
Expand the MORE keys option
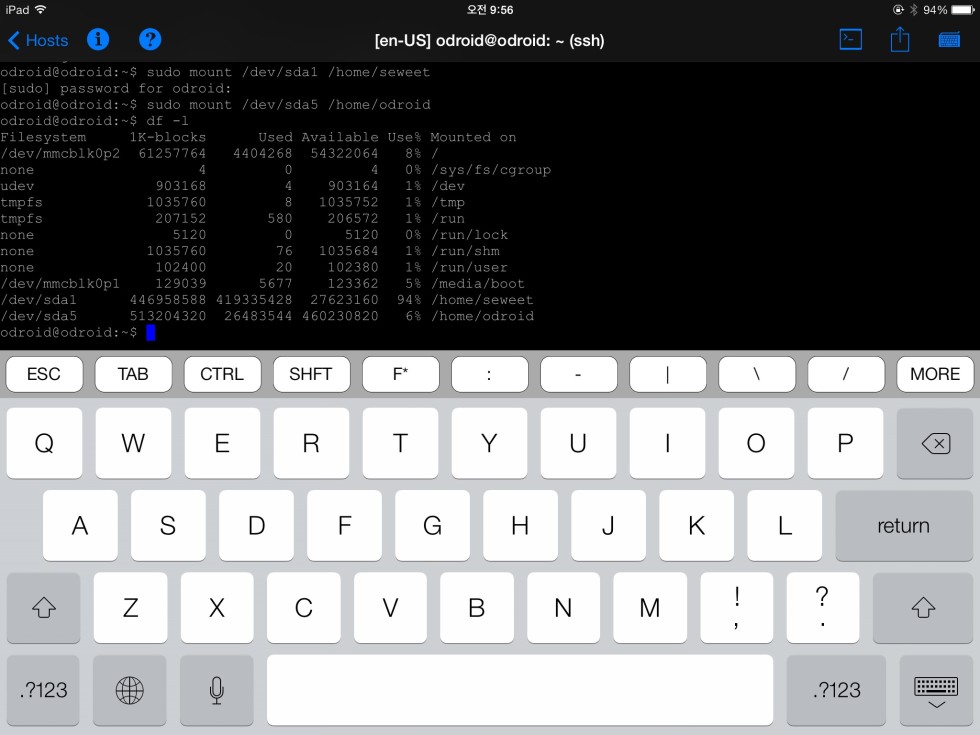tap(935, 374)
